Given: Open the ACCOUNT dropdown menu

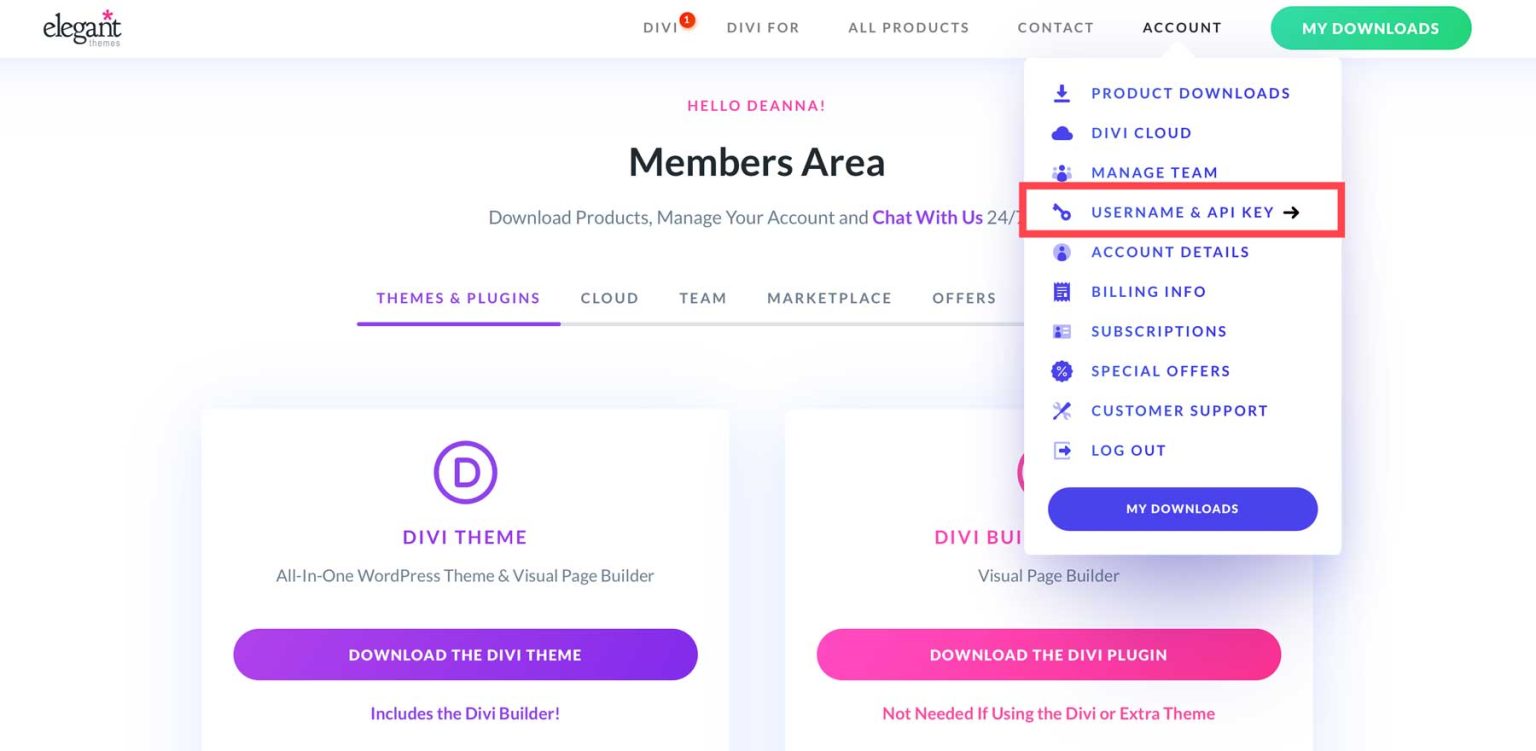Looking at the screenshot, I should pos(1182,27).
